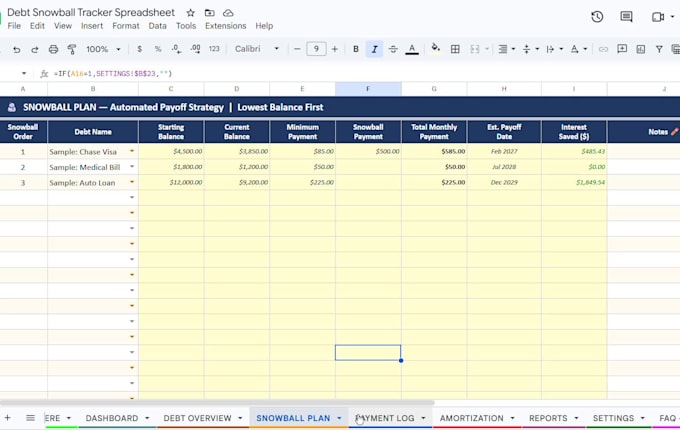Open the Edit menu
The image size is (680, 431).
[x=37, y=26]
